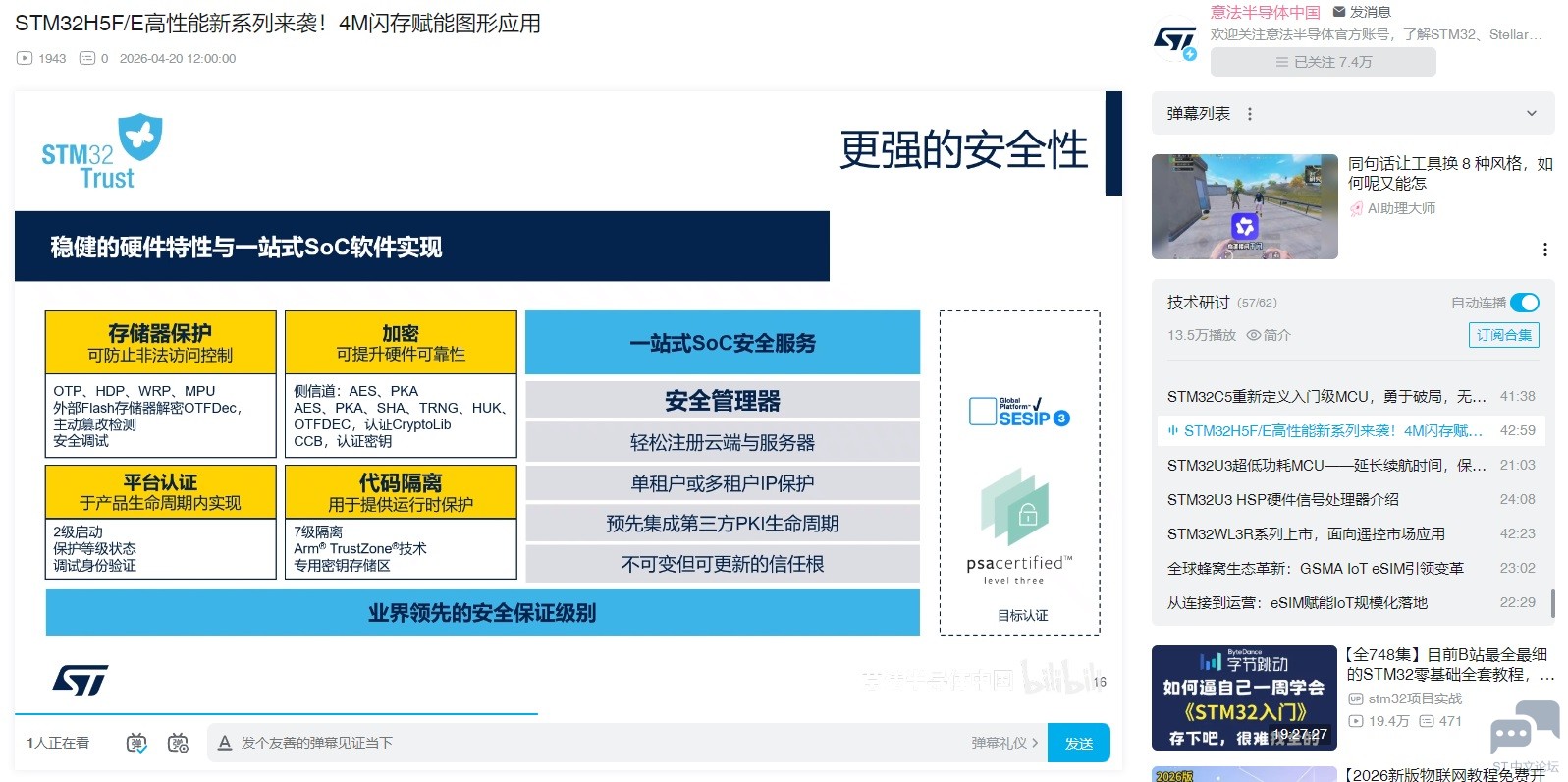
Task: Open the 意法半导体中国 channel name
Action: coord(1265,12)
